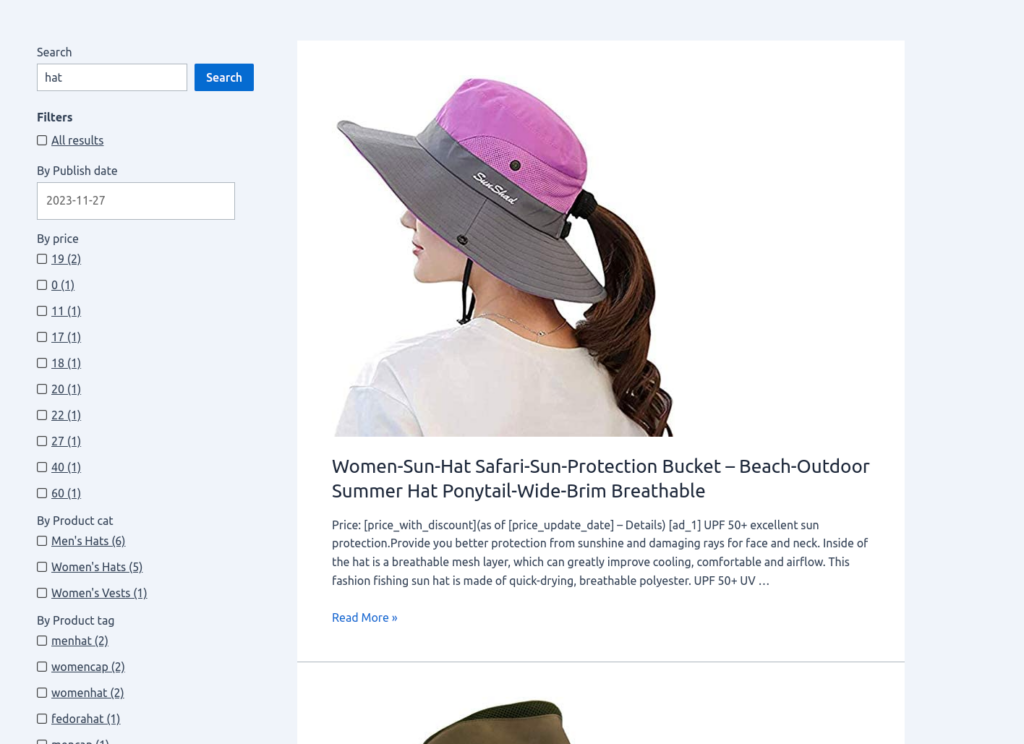Click the 18 (1) price link
This screenshot has height=744, width=1024.
pos(66,363)
